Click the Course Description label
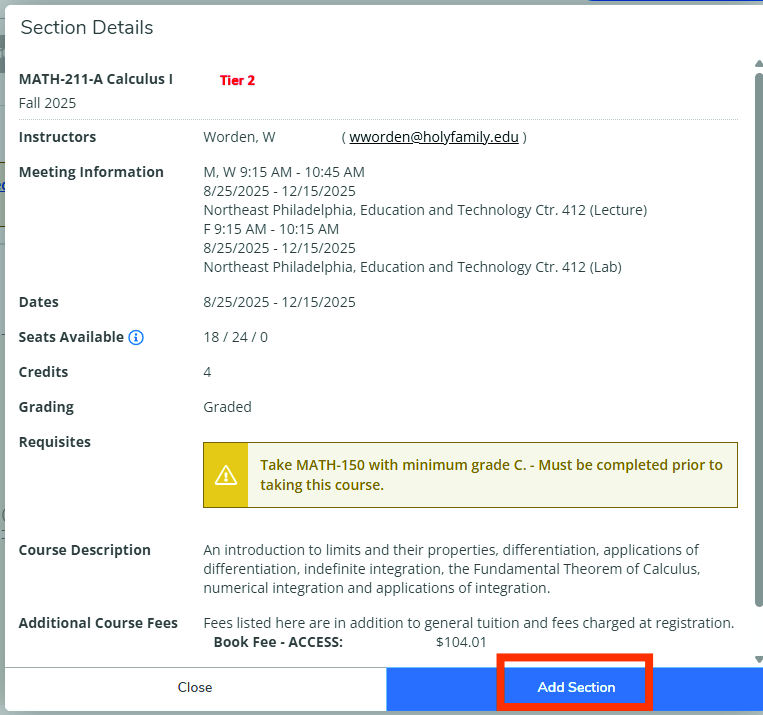The height and width of the screenshot is (715, 763). (x=85, y=550)
